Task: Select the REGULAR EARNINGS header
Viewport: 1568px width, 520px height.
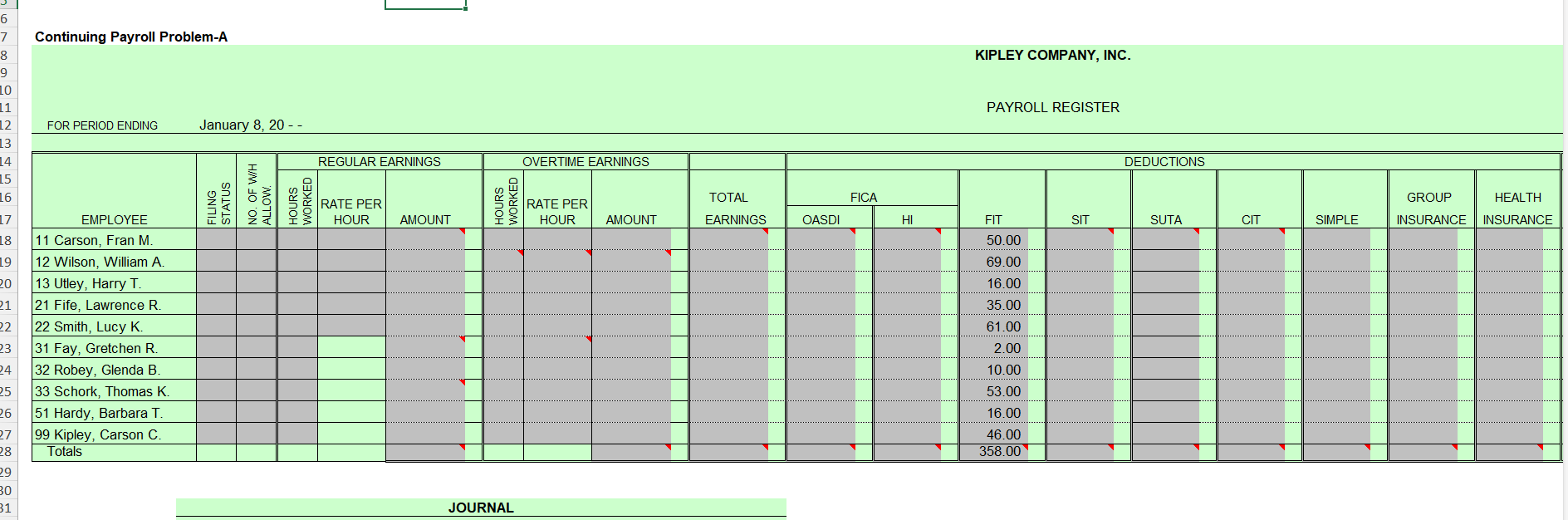Action: [x=380, y=162]
